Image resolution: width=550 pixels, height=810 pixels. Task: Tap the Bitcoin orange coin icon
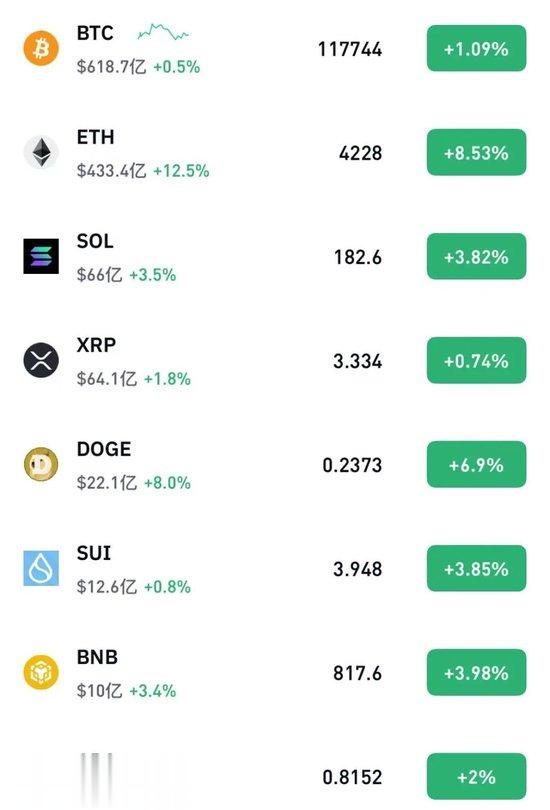tap(41, 49)
